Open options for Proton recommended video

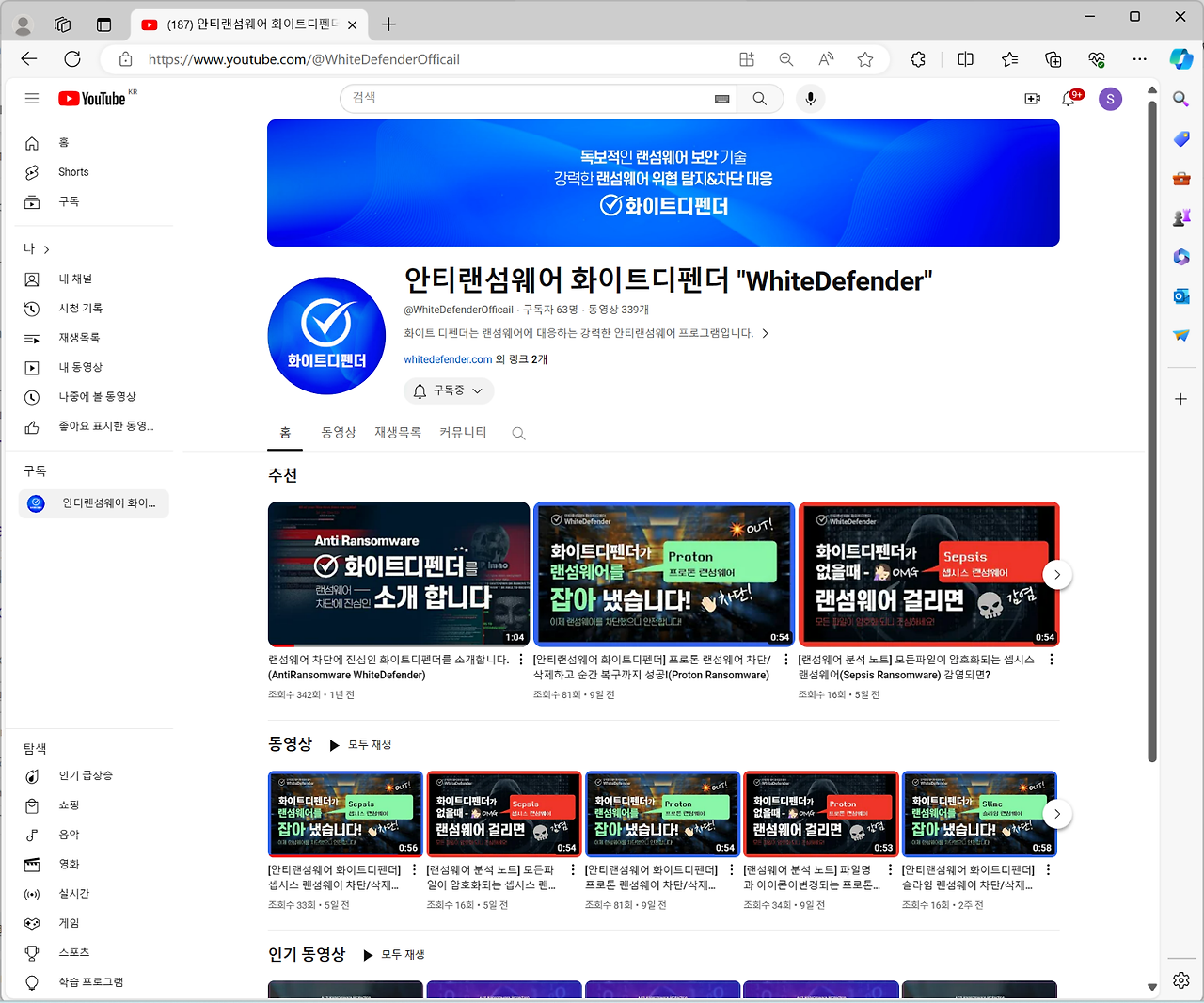tap(786, 660)
